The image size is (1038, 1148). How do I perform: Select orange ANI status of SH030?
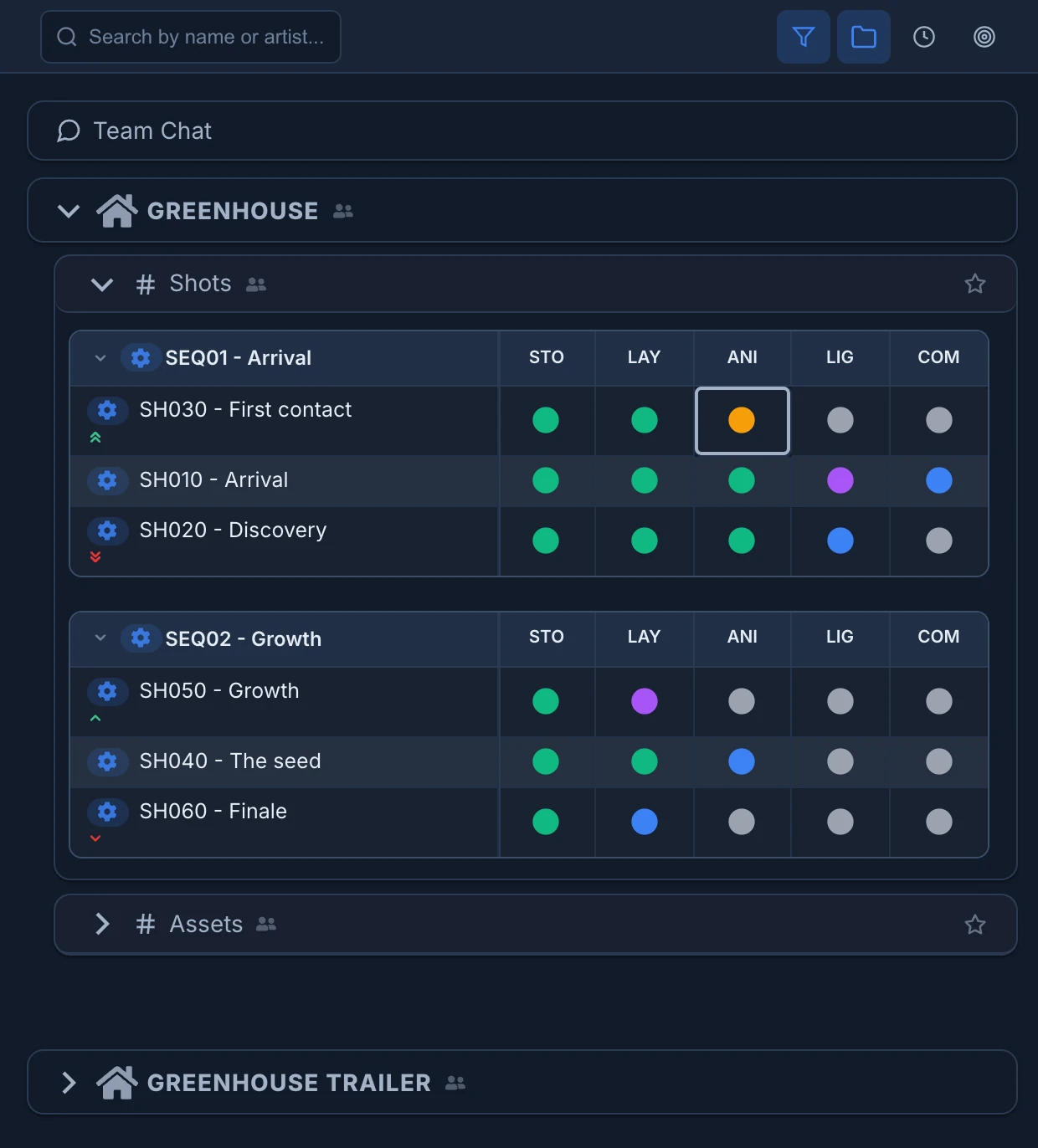[x=742, y=420]
